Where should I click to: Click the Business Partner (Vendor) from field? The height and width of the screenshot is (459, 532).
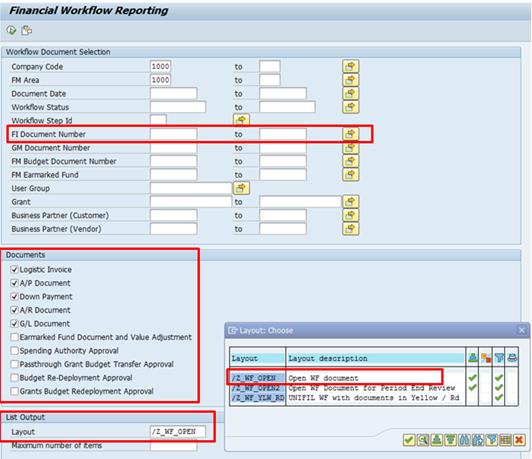174,229
